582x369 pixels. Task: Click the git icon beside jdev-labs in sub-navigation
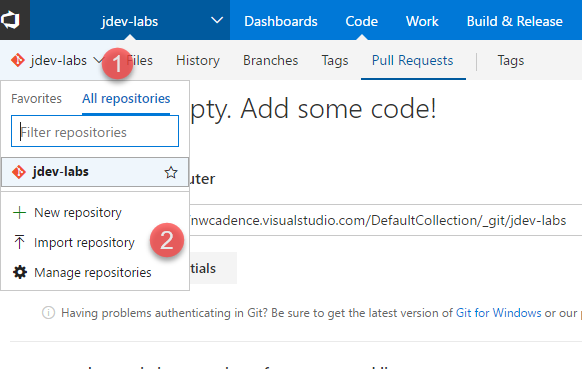coord(18,60)
